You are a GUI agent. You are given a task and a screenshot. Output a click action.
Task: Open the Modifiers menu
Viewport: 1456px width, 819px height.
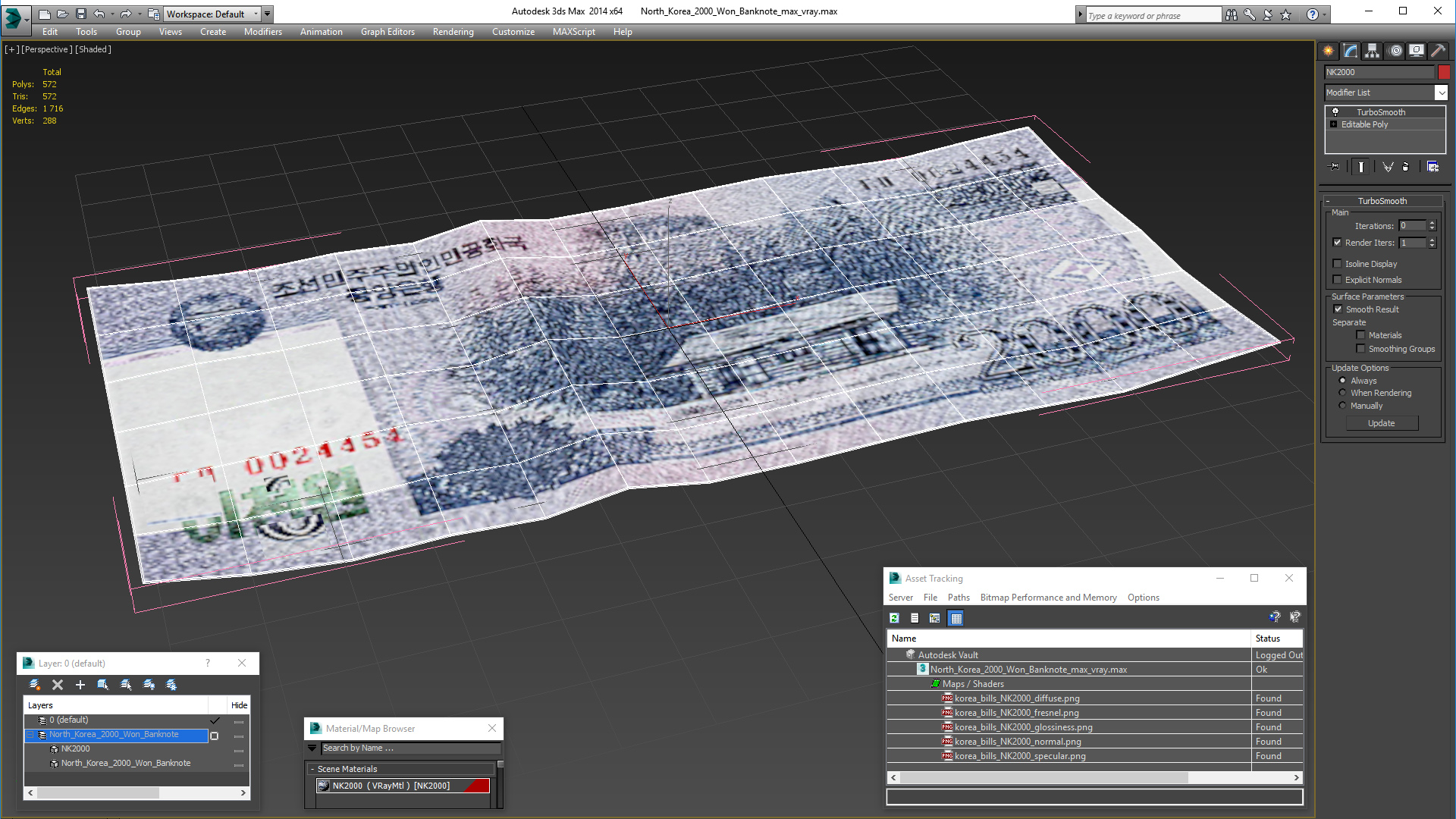point(263,32)
